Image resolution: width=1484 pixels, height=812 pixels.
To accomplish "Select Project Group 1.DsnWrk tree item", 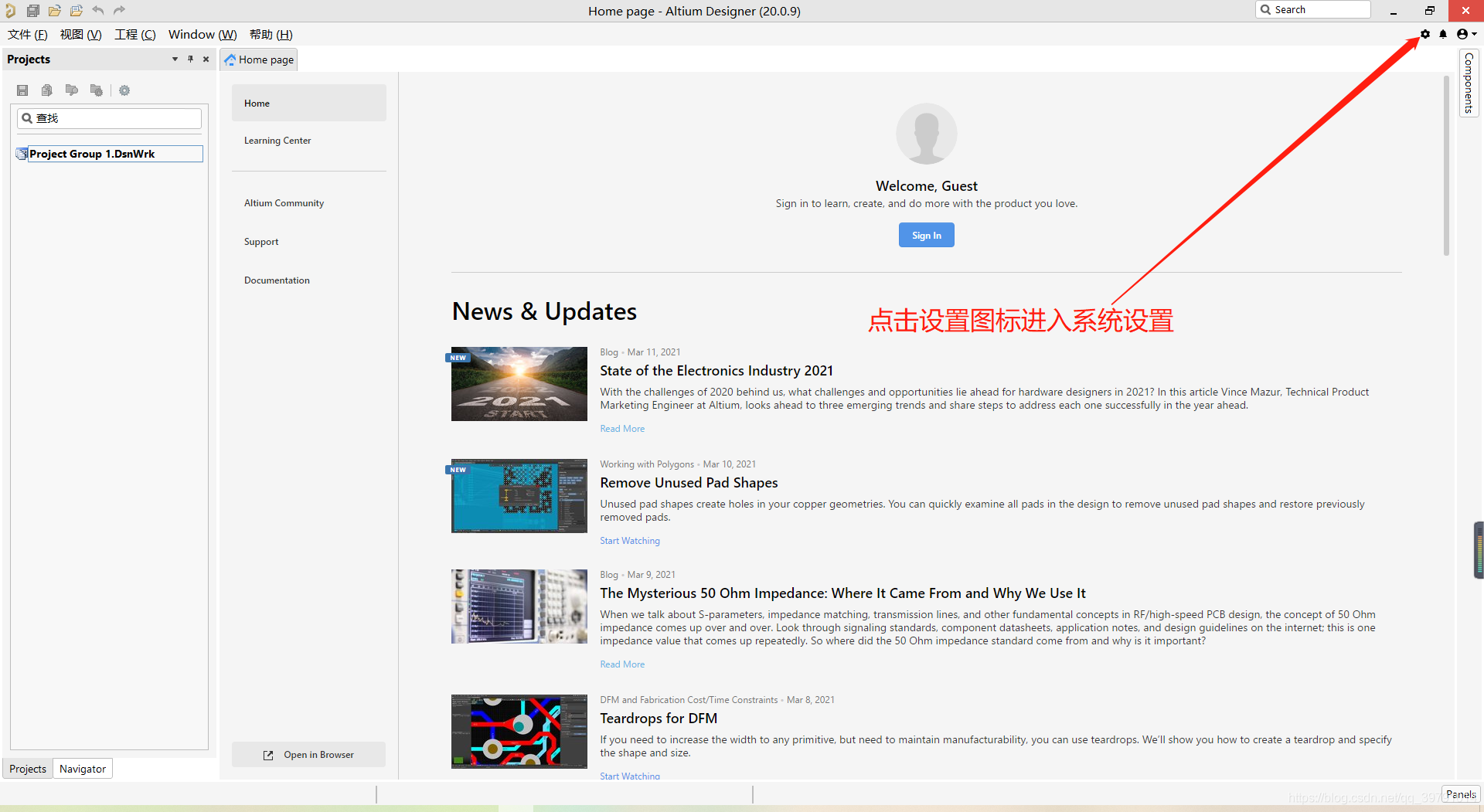I will point(92,154).
